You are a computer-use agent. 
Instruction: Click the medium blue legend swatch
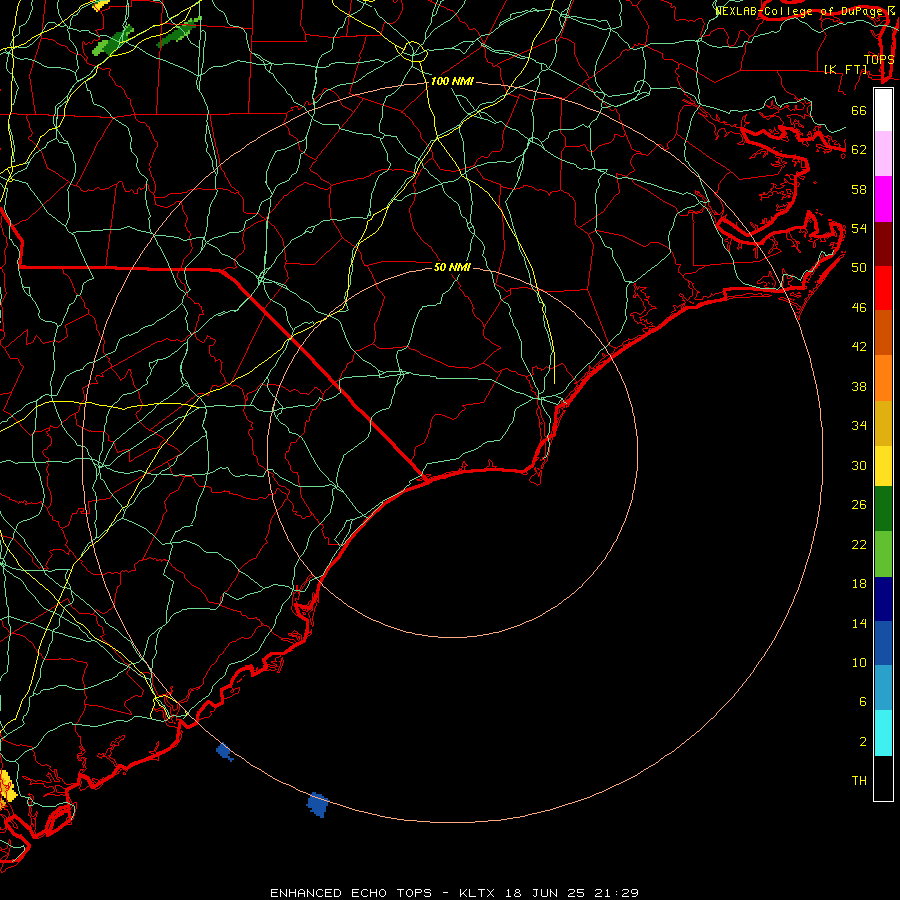click(x=883, y=643)
